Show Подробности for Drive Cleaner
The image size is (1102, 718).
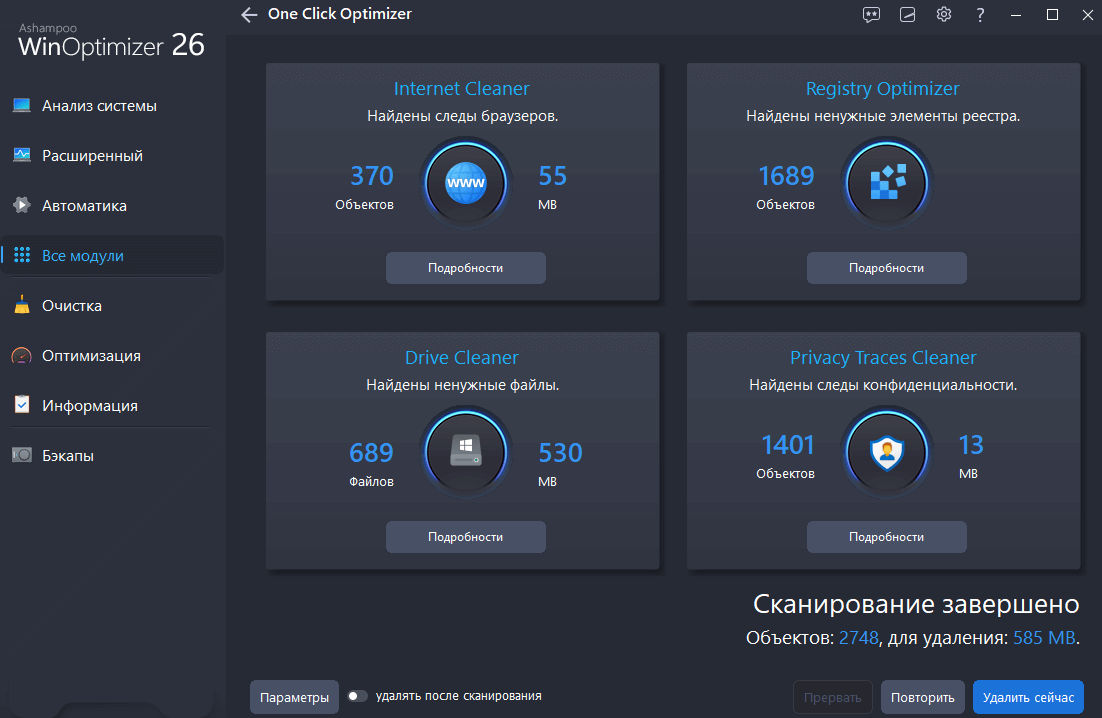click(x=465, y=537)
